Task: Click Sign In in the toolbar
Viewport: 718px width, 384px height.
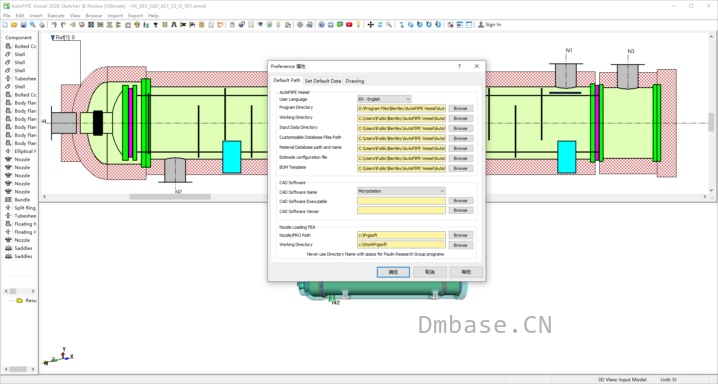Action: [x=490, y=25]
